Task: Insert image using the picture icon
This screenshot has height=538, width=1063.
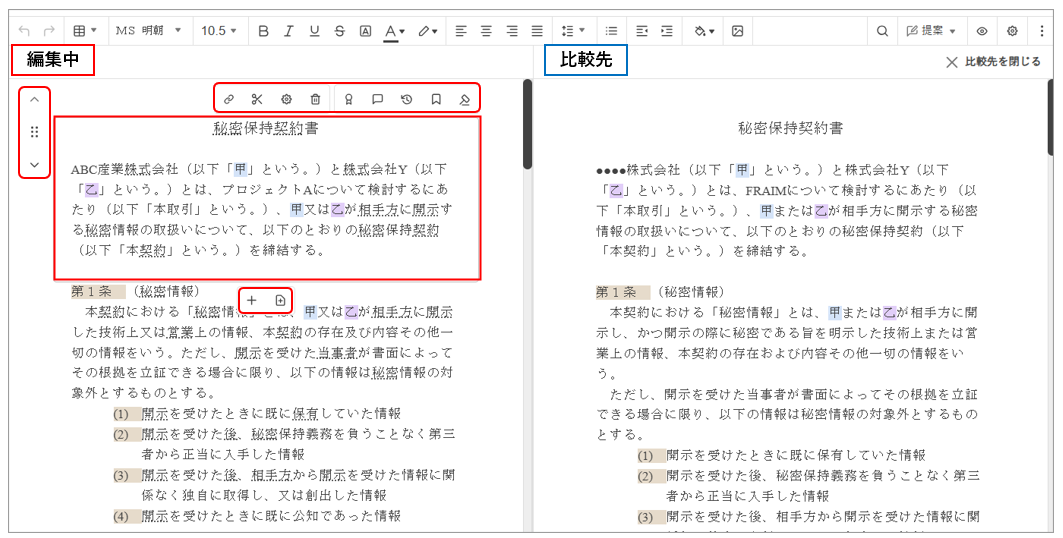Action: tap(737, 31)
